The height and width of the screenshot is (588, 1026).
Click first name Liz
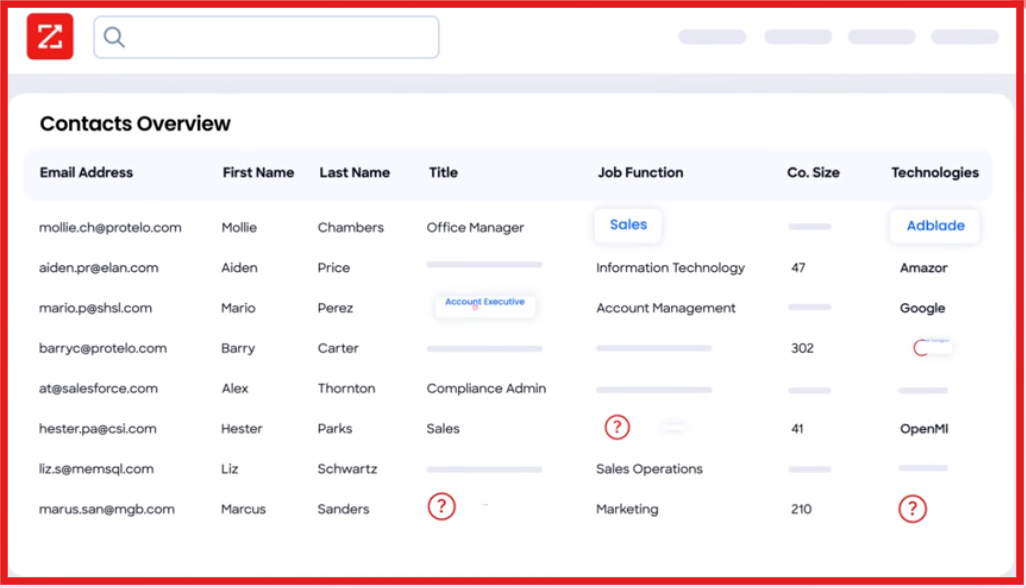pos(230,469)
